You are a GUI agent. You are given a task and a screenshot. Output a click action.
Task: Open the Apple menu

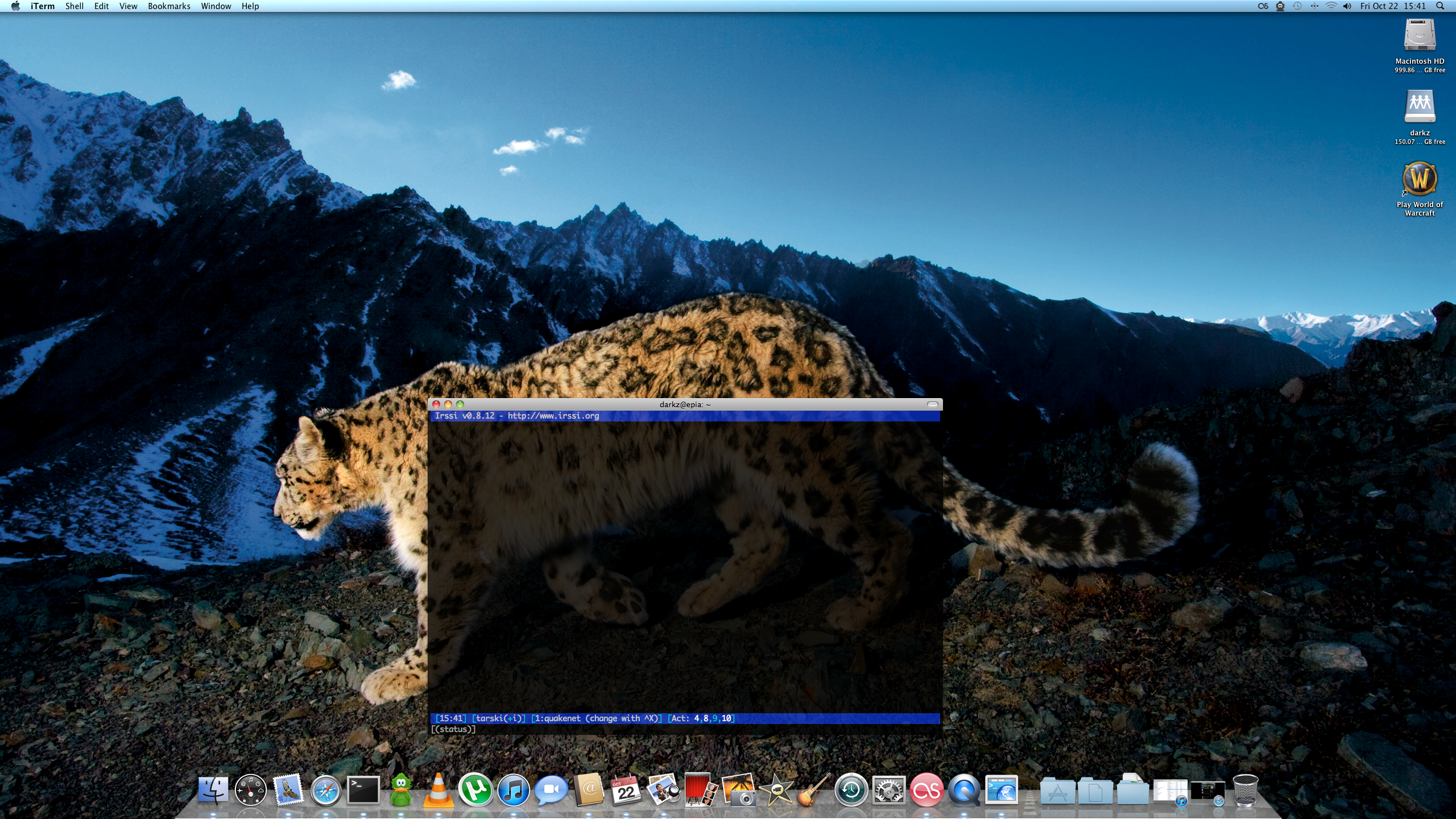(15, 6)
